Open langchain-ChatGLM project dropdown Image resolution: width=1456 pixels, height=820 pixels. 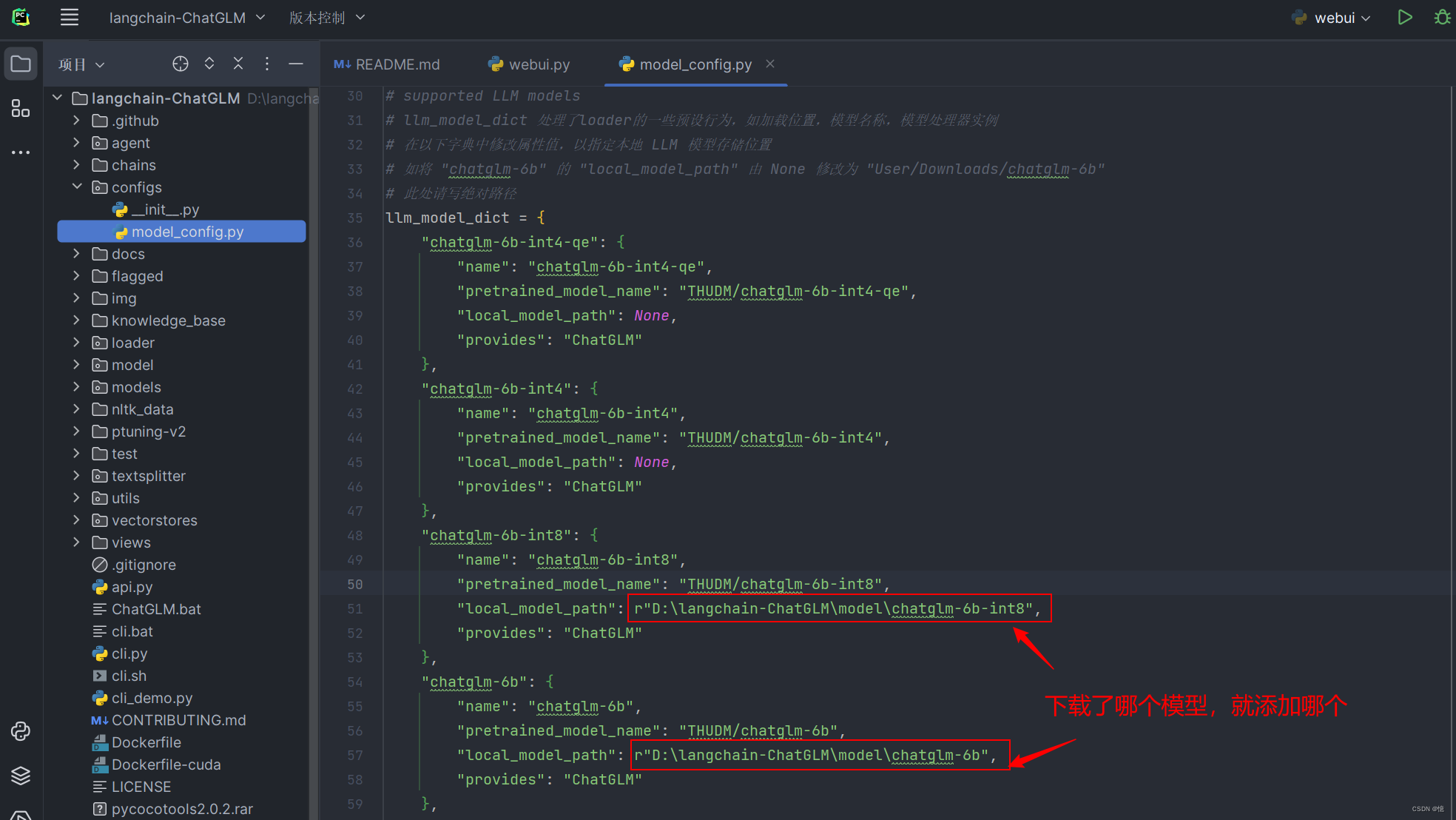[187, 18]
